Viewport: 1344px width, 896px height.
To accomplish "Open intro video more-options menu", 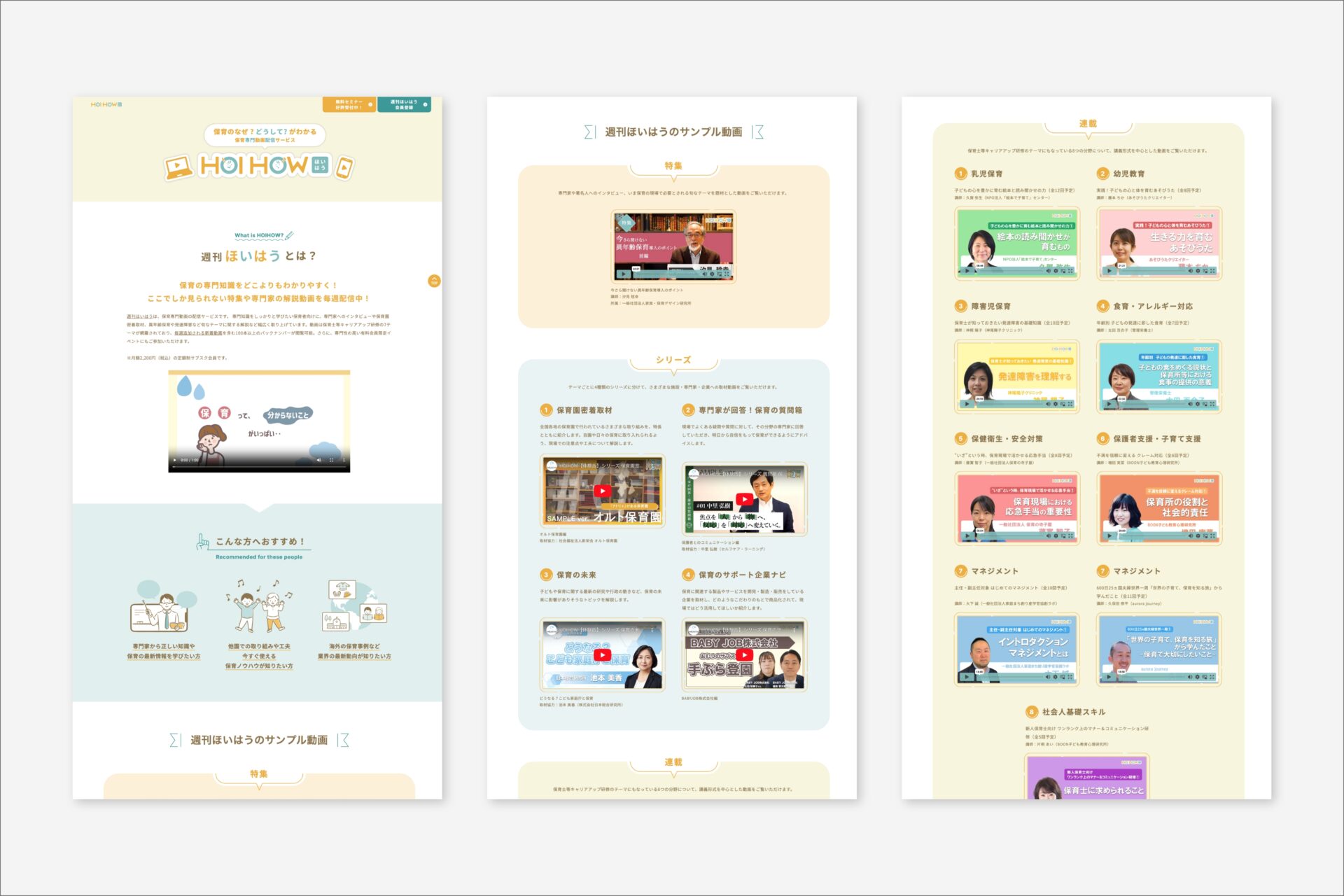I will tap(344, 460).
